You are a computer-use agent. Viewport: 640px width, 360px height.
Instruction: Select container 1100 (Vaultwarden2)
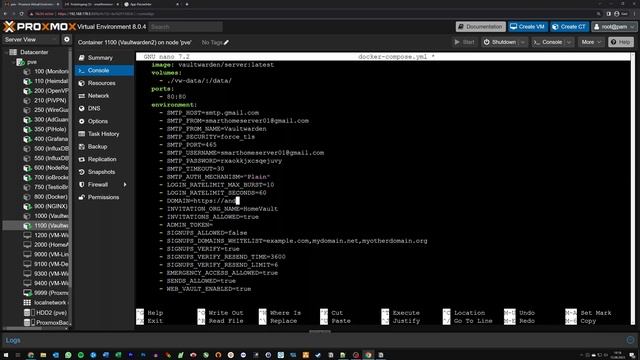(x=51, y=226)
